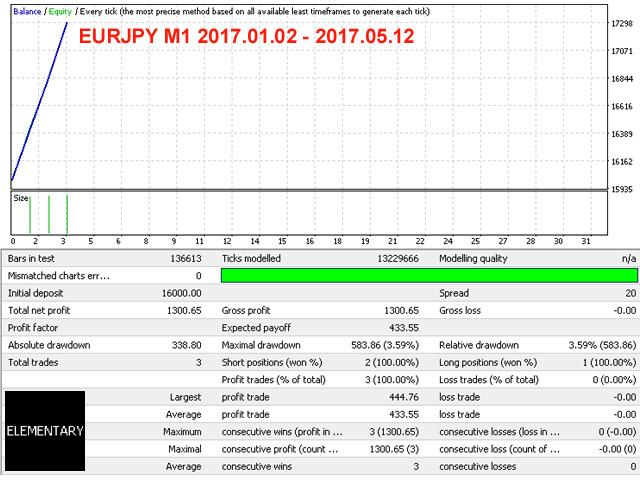Image resolution: width=640 pixels, height=480 pixels.
Task: Click Long positions value 1 (100.00%)
Action: click(609, 362)
